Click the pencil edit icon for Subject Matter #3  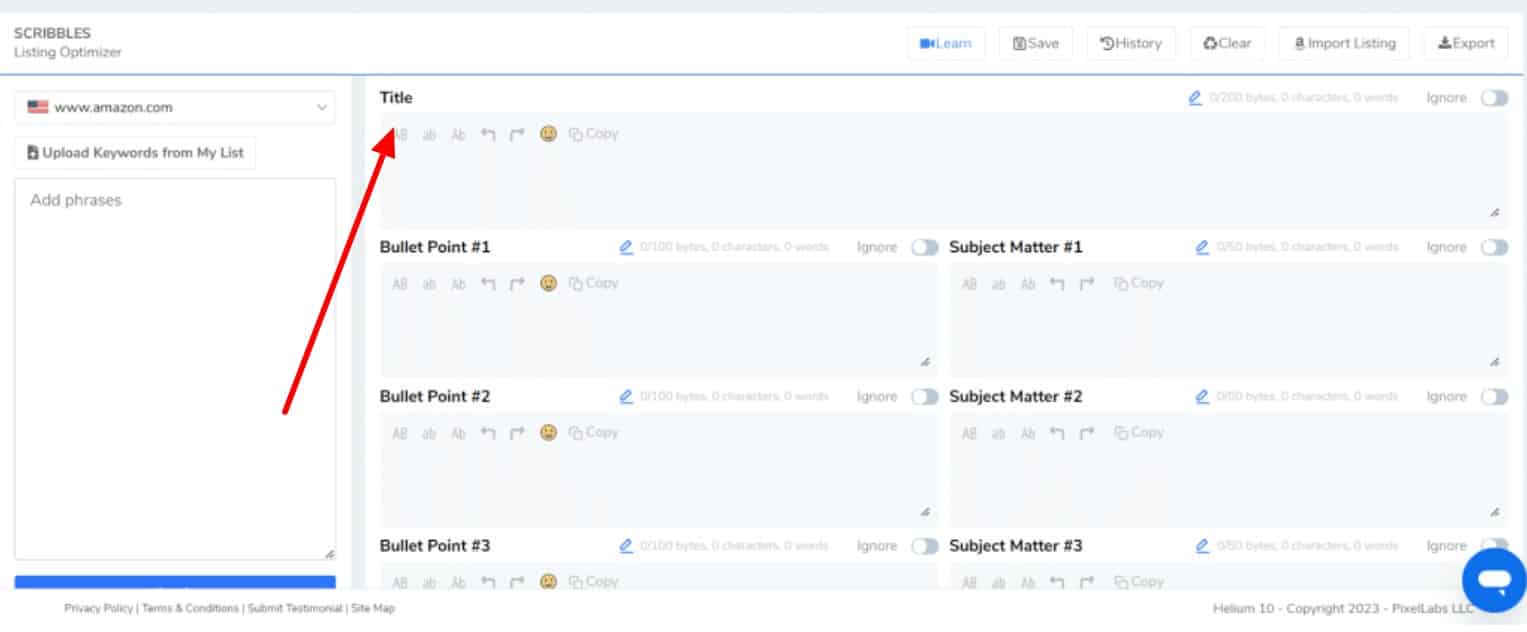[x=1202, y=546]
